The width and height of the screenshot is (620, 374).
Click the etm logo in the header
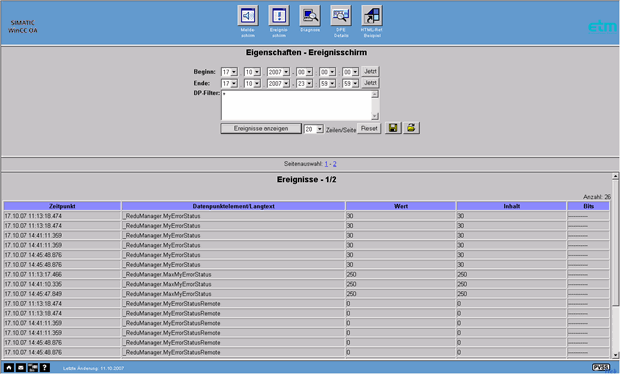click(603, 26)
